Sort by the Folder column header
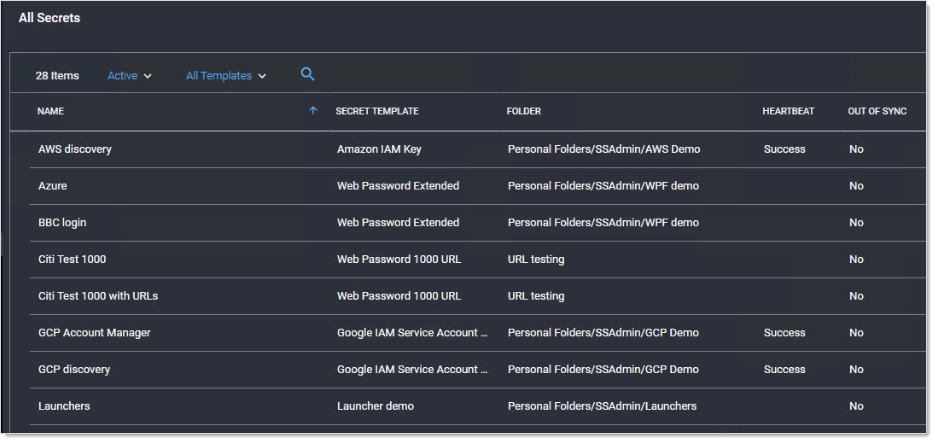The width and height of the screenshot is (935, 442). [x=524, y=112]
